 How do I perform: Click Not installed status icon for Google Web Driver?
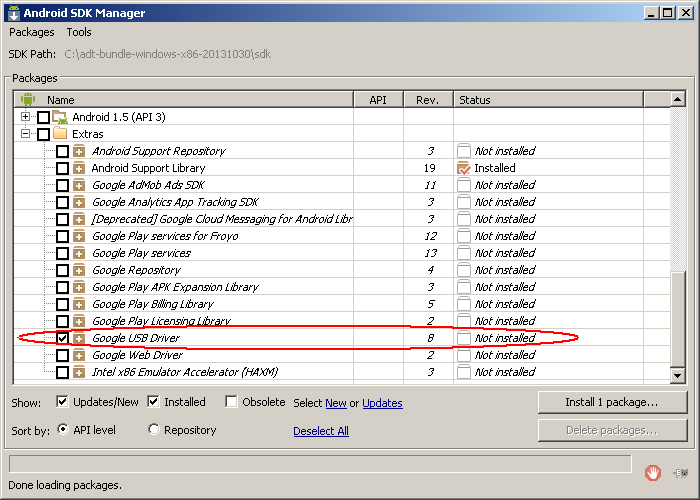(x=464, y=355)
